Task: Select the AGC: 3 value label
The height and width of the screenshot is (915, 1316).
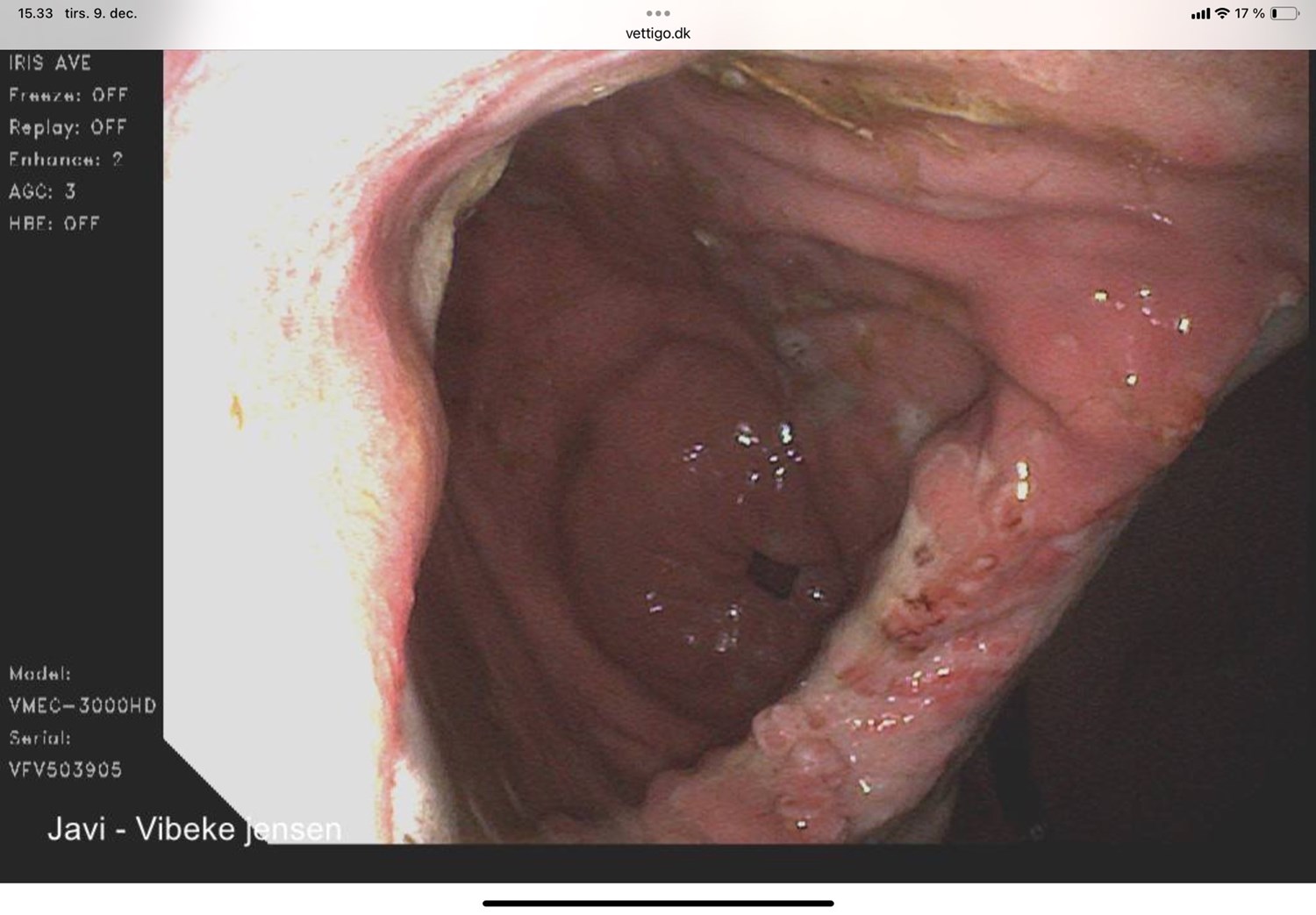Action: 42,191
